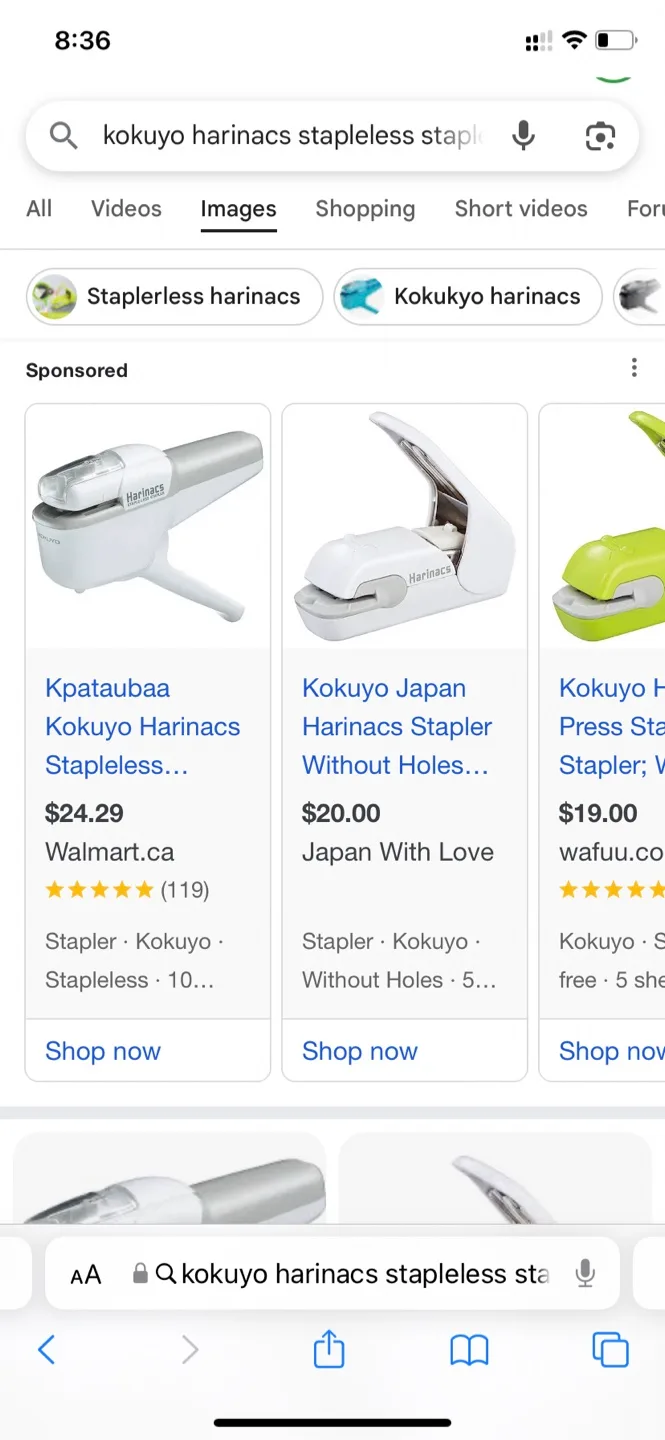Tap Shop now under the Walmart.ca listing
This screenshot has width=665, height=1440.
[x=102, y=1051]
